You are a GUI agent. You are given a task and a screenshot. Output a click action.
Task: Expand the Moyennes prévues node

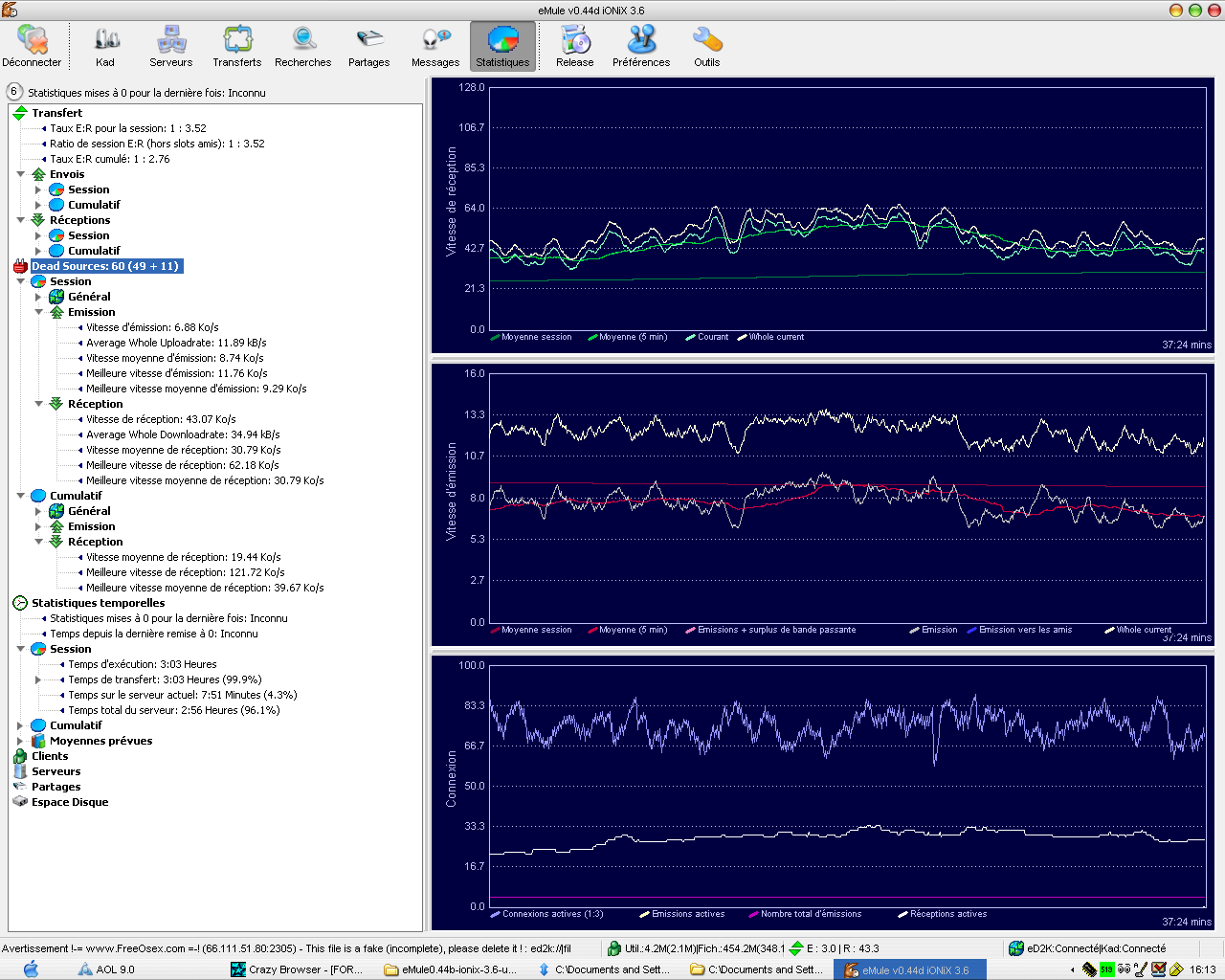point(21,741)
